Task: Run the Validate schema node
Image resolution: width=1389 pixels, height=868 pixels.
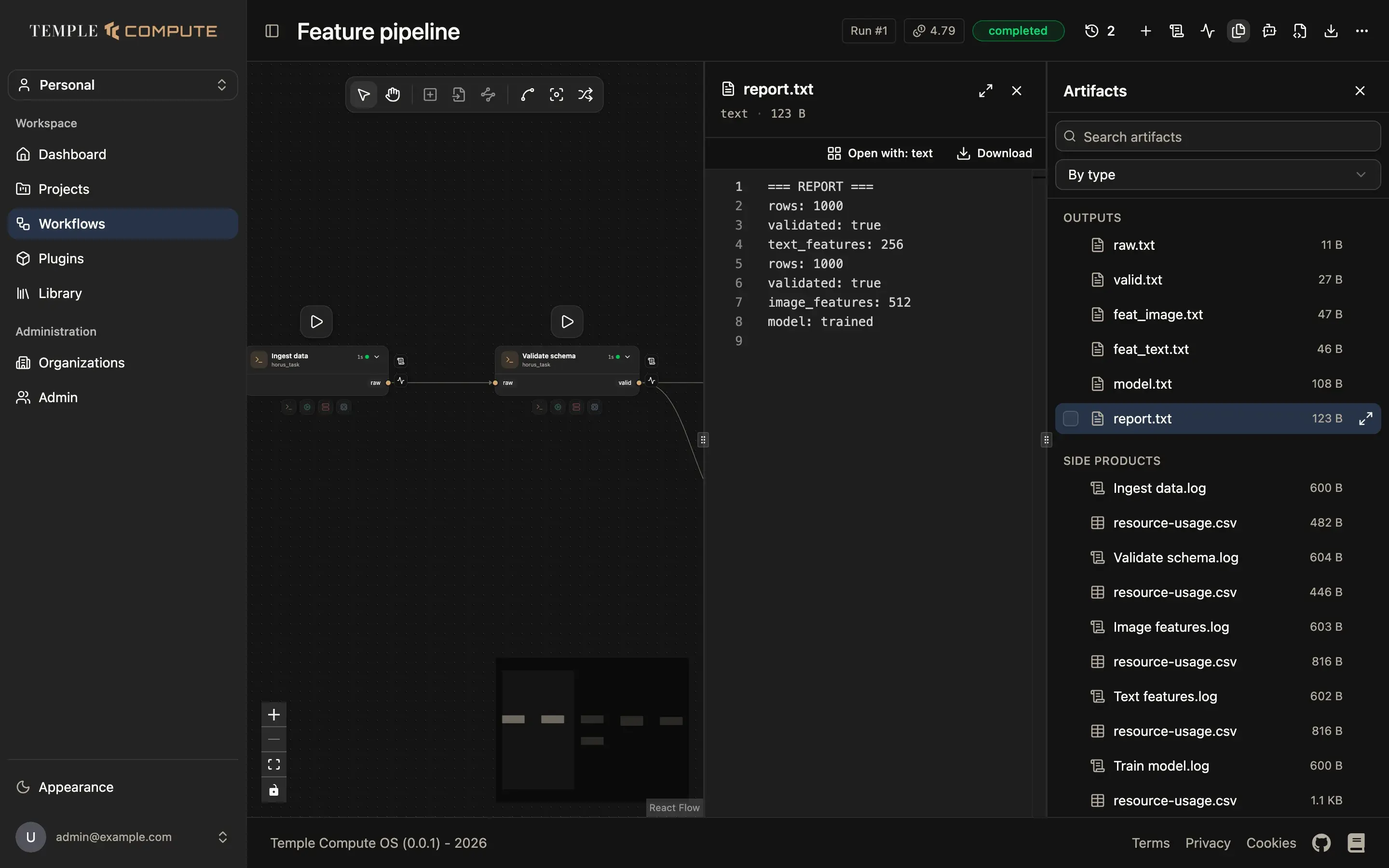Action: coord(567,322)
